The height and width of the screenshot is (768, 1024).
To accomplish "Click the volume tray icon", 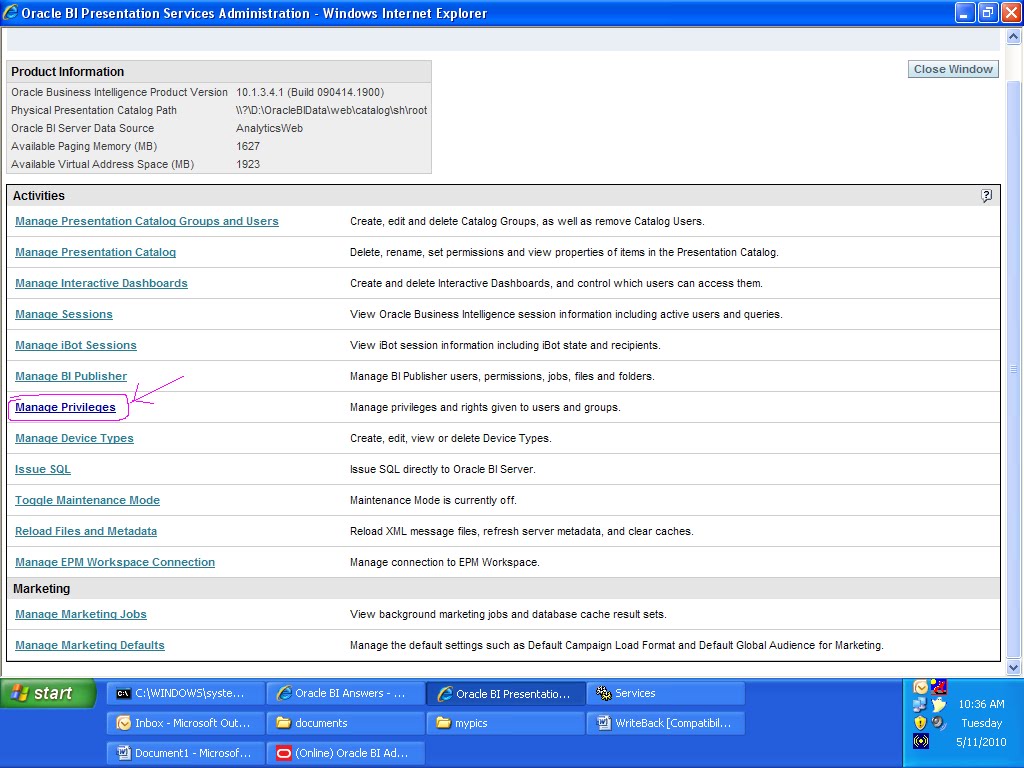I will tap(938, 722).
